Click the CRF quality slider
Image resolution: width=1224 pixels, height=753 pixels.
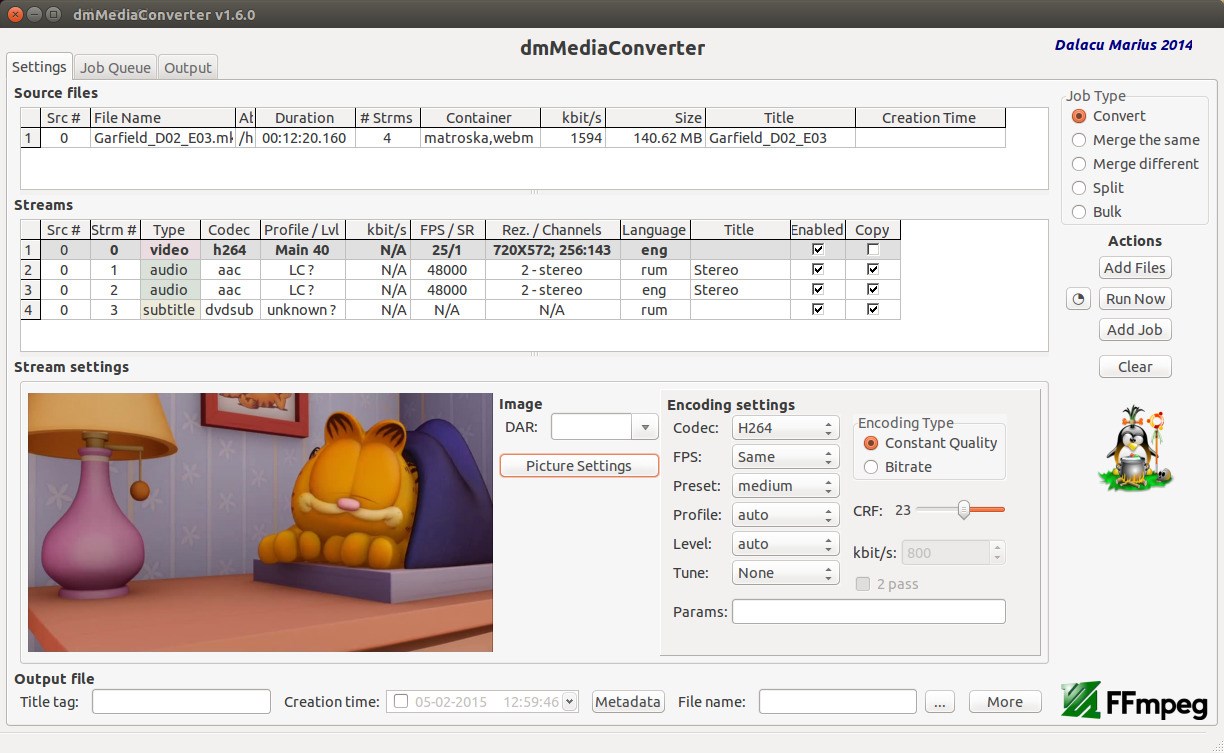[962, 510]
